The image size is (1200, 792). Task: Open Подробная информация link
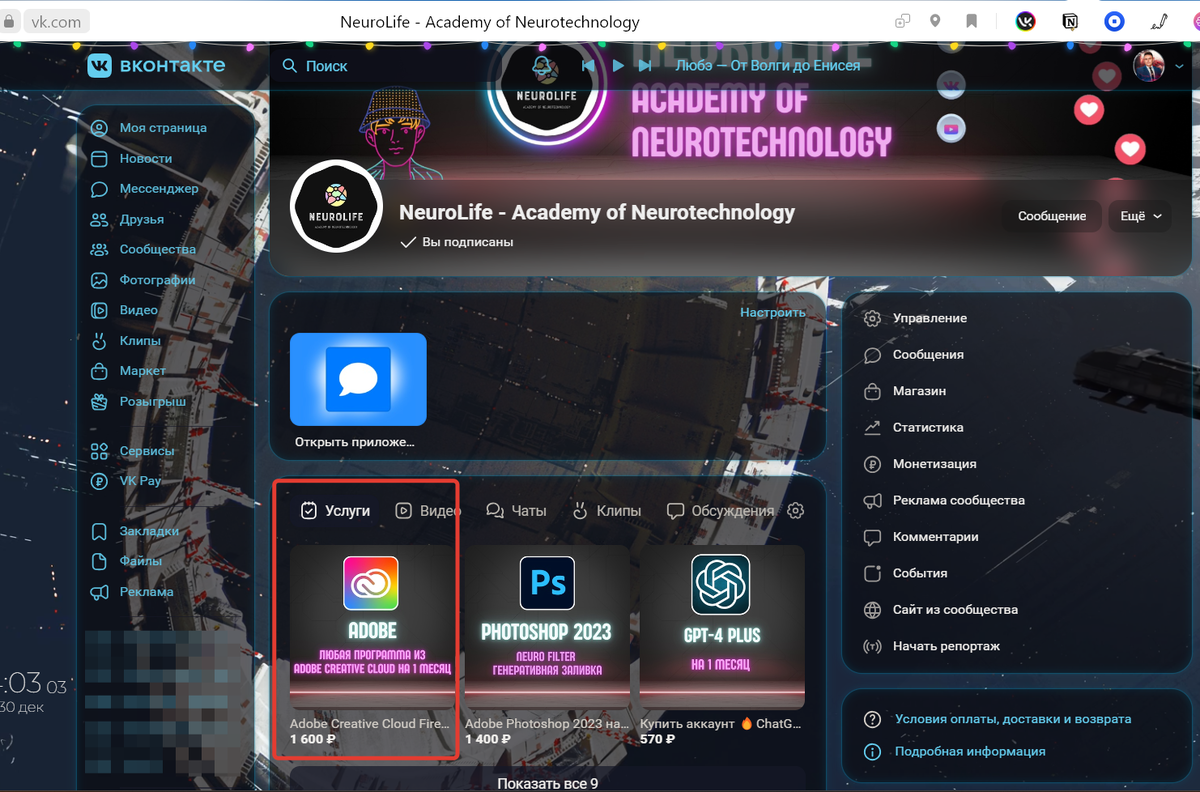pos(970,751)
